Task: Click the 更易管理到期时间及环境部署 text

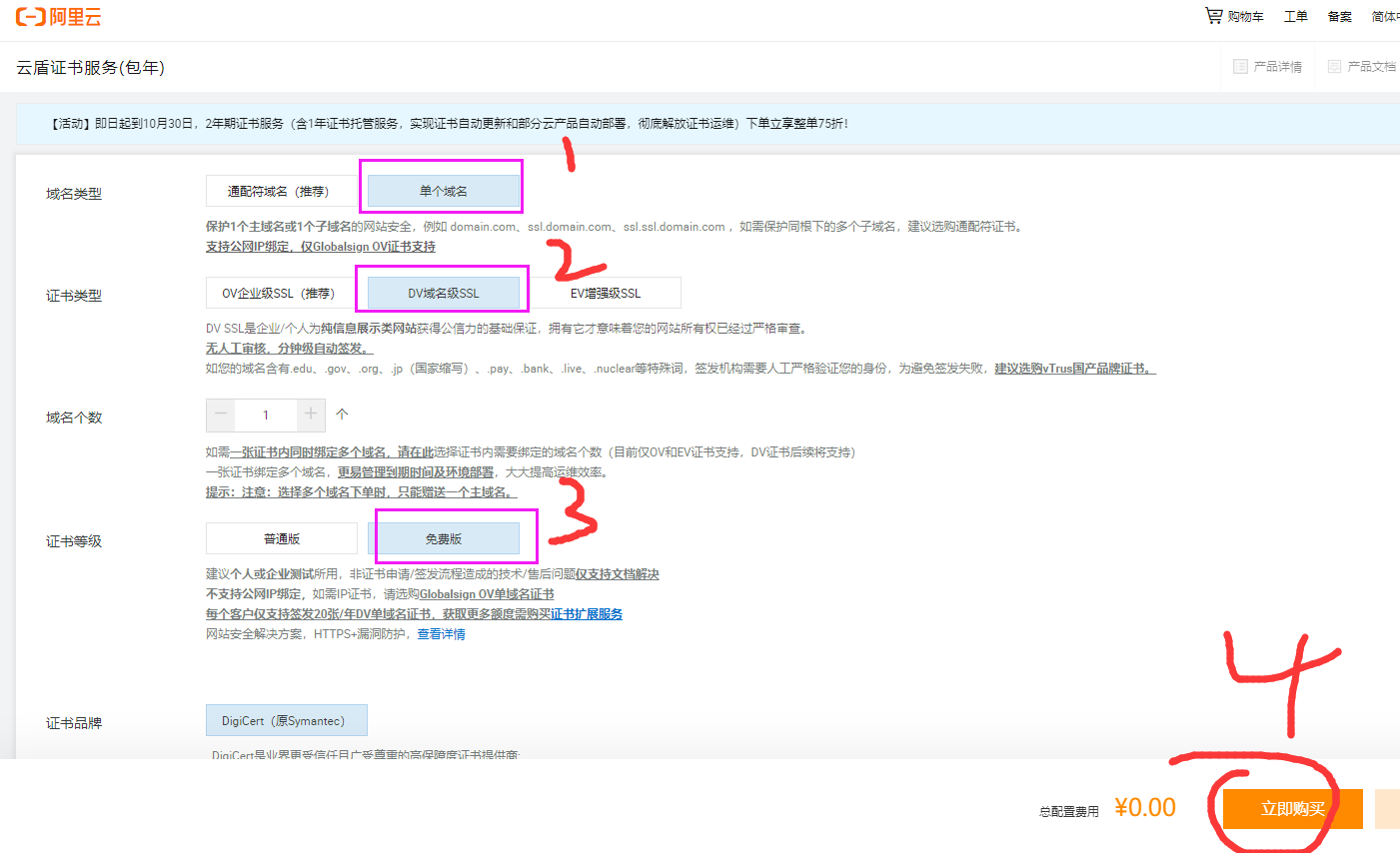Action: [x=416, y=472]
